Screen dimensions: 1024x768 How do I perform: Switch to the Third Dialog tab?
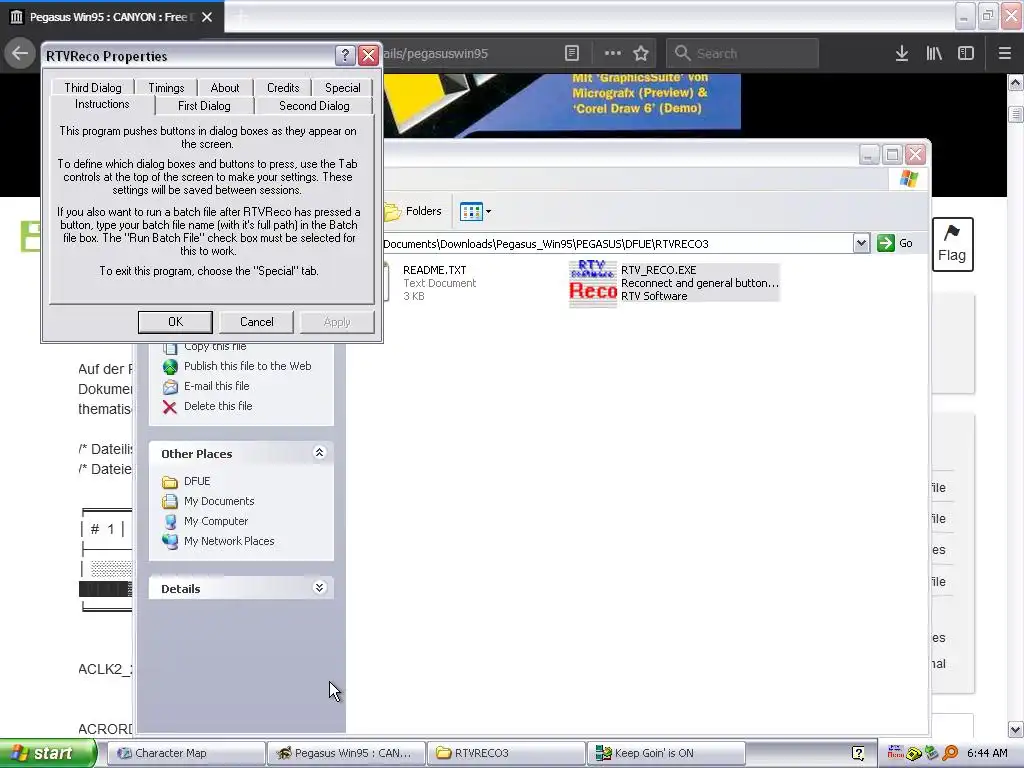(93, 88)
